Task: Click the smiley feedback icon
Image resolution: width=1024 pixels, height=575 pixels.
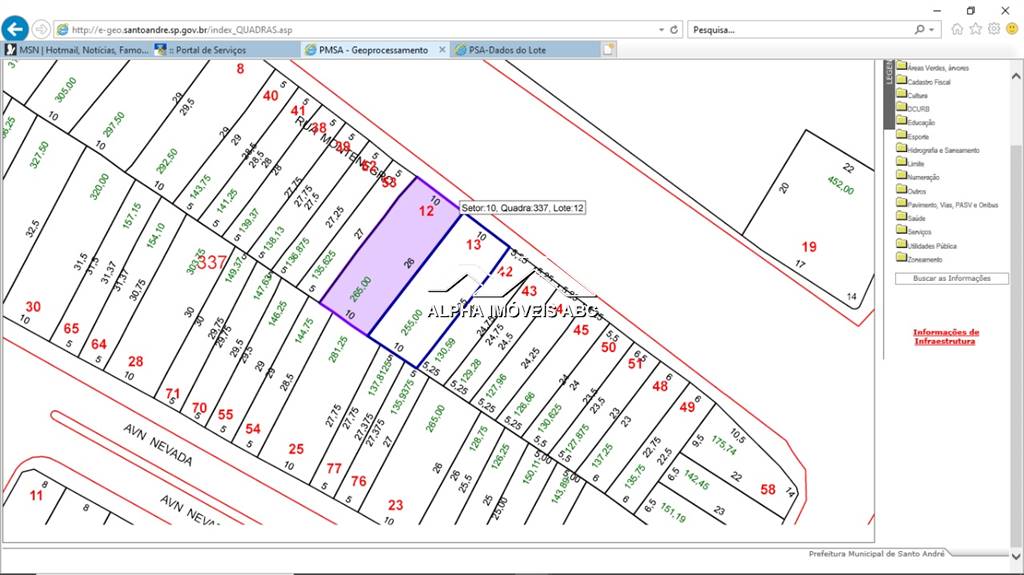Action: tap(1012, 29)
